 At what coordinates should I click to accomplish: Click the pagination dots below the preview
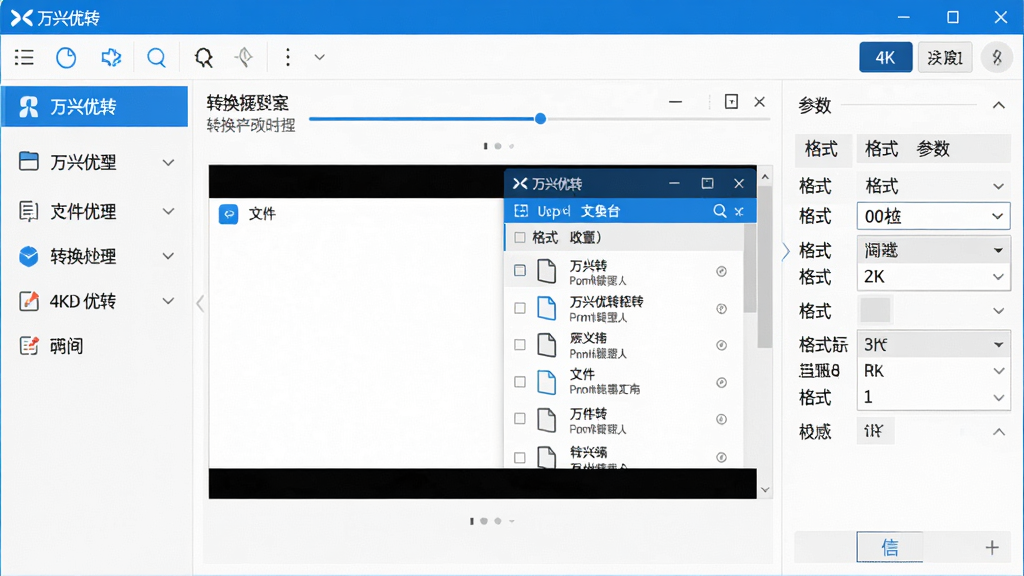coord(492,521)
